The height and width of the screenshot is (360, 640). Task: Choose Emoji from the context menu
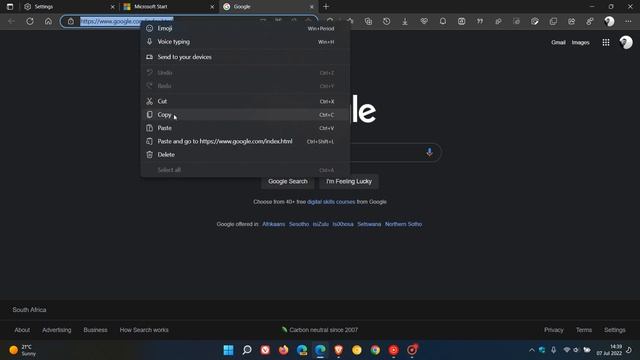245,28
